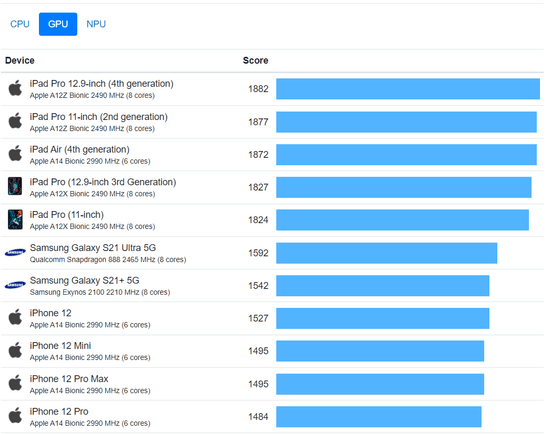
Task: Click the score bar for Samsung Galaxy S21 Ultra 5G
Action: coord(386,253)
